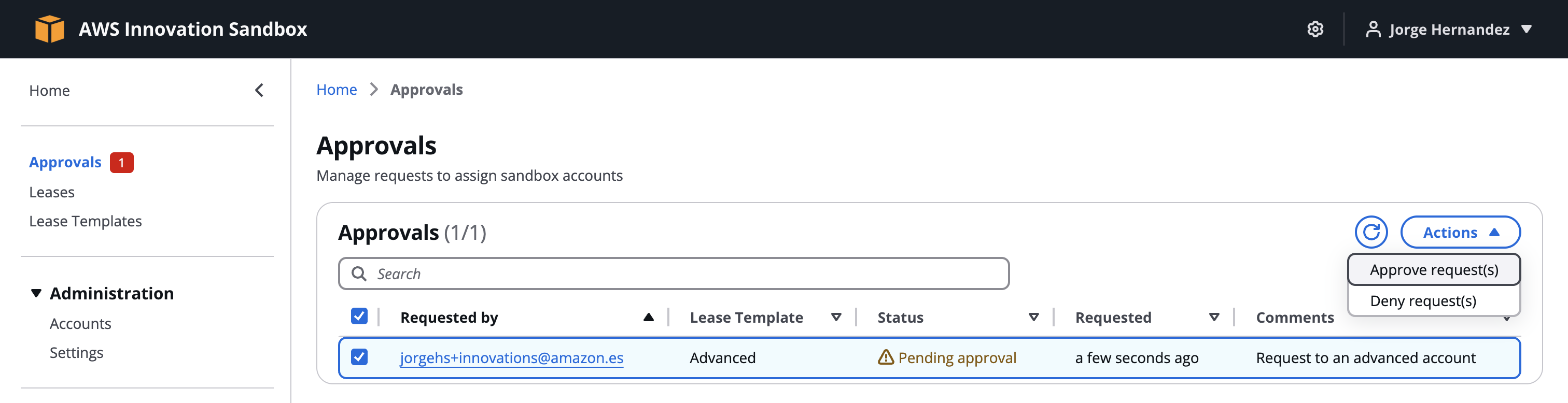Refresh the approvals list
Viewport: 1568px width, 403px height.
[x=1371, y=232]
